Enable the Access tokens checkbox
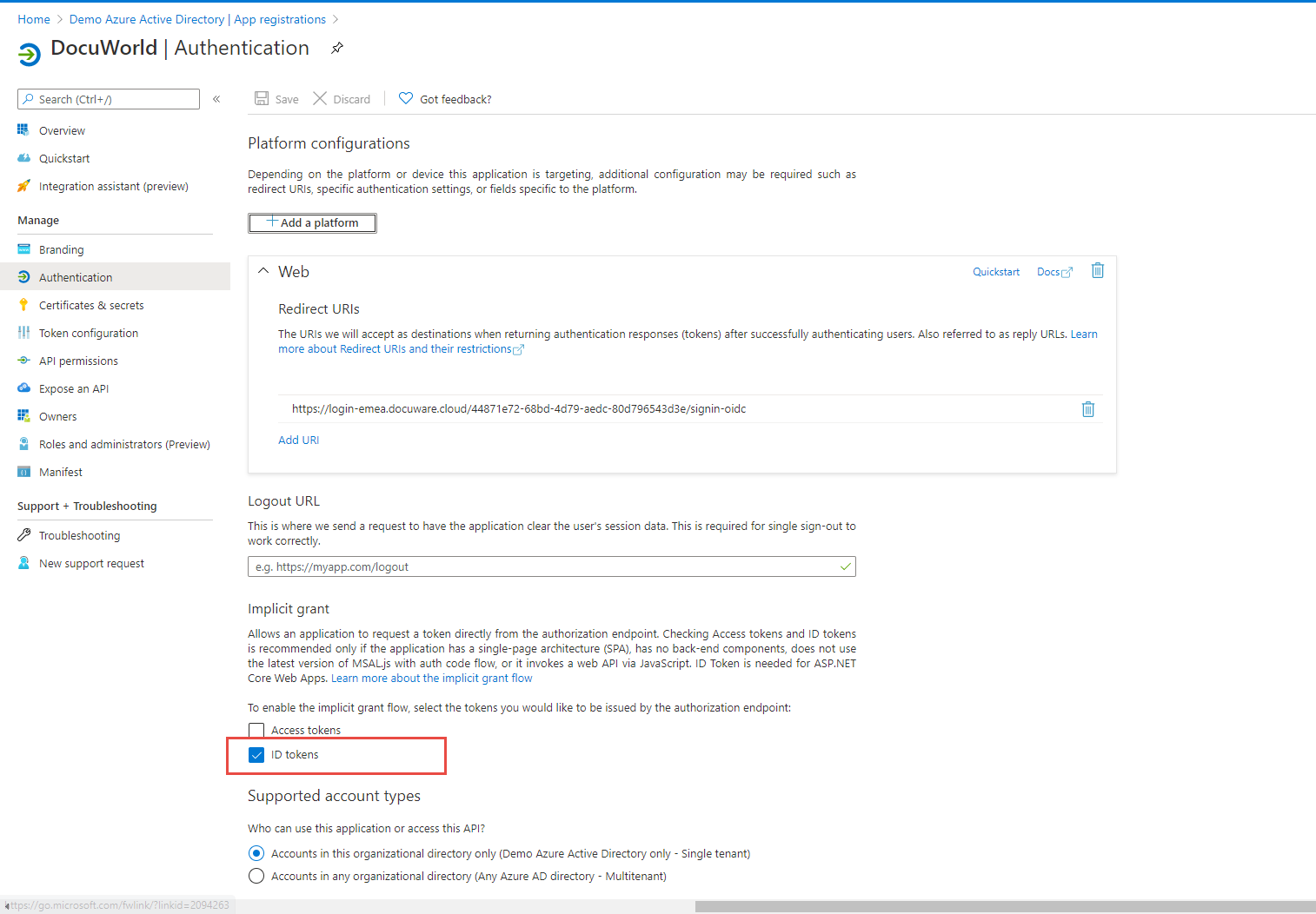This screenshot has height=914, width=1316. click(256, 730)
